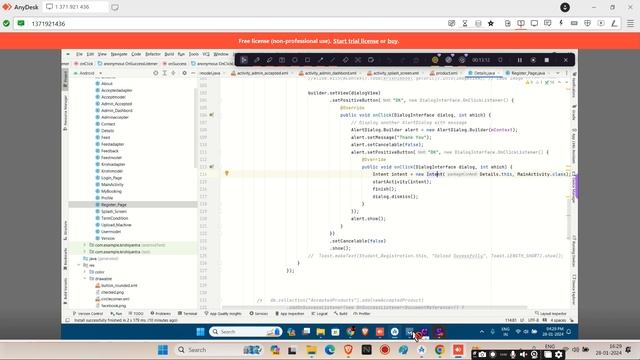
Task: Select Admin_Dashbord class in project tree
Action: pyautogui.click(x=116, y=110)
